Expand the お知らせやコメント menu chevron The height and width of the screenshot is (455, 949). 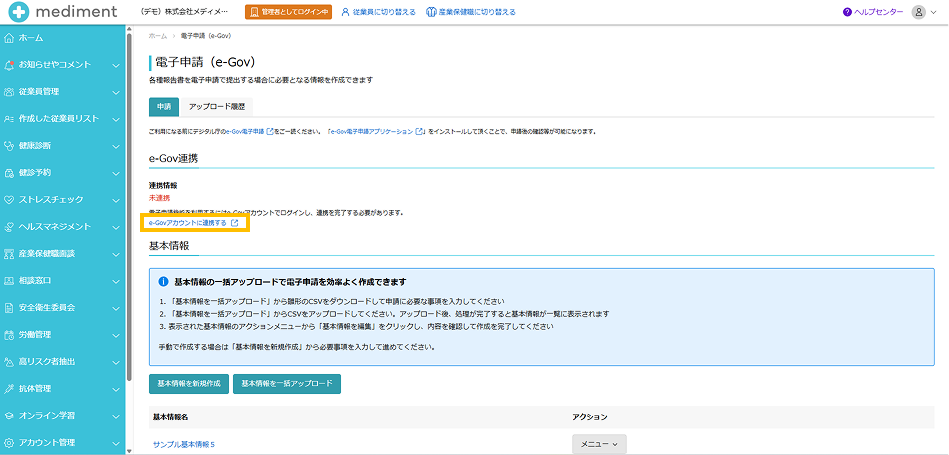tap(116, 65)
